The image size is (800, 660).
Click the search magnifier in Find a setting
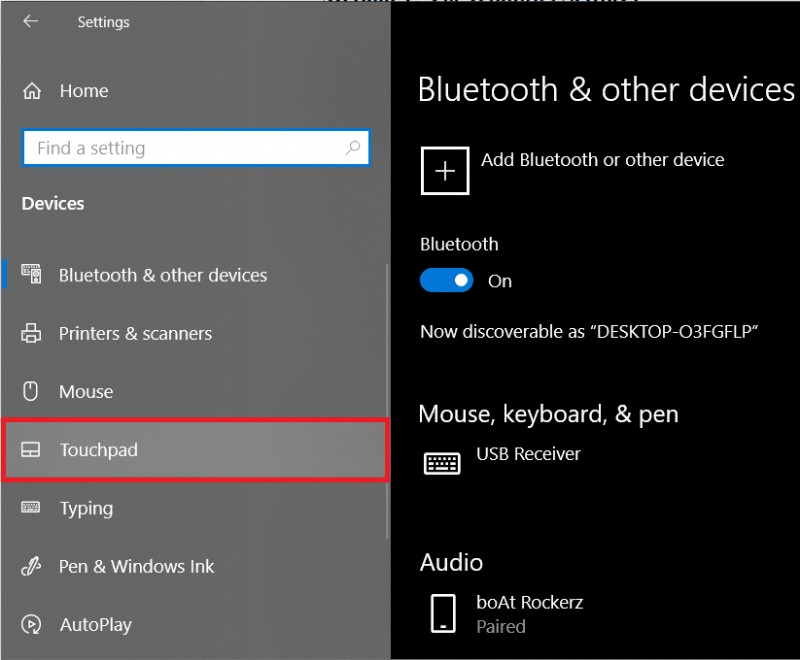355,147
